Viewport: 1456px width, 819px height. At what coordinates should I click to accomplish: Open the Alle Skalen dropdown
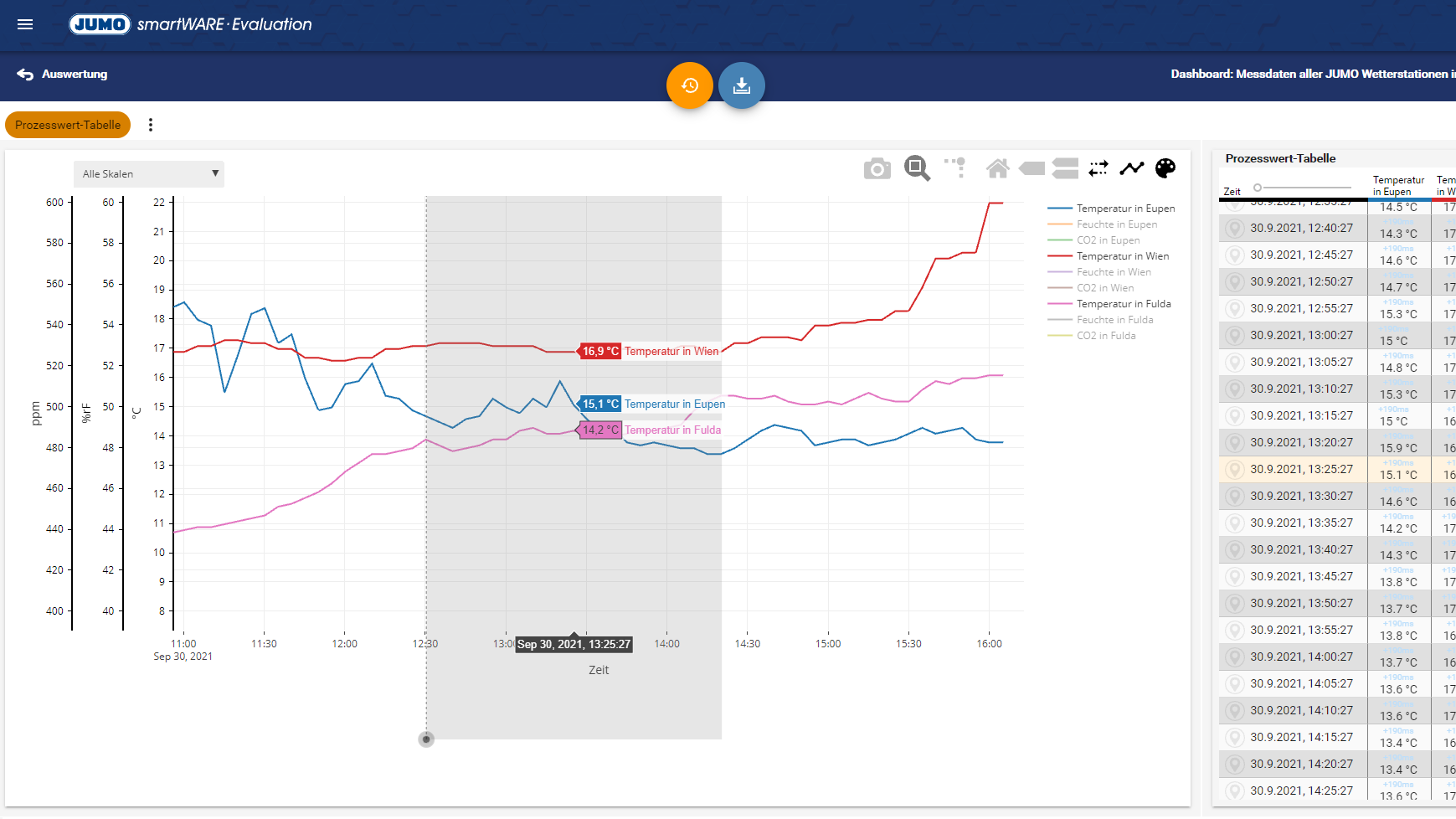pos(148,174)
